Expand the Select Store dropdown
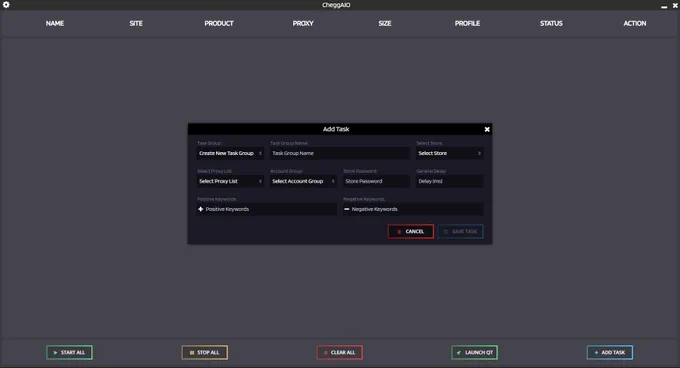 pos(449,153)
